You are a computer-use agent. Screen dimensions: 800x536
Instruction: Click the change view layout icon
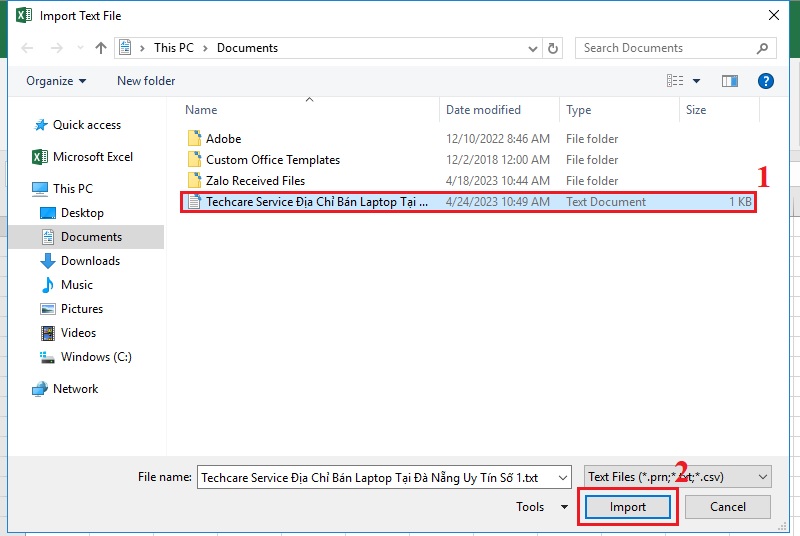(x=676, y=81)
